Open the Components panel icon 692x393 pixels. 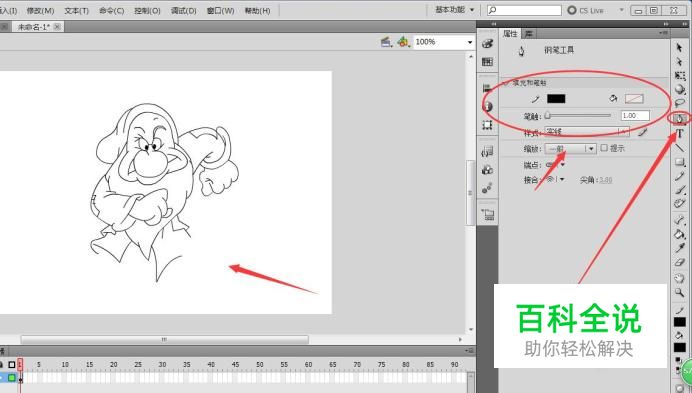pyautogui.click(x=488, y=170)
